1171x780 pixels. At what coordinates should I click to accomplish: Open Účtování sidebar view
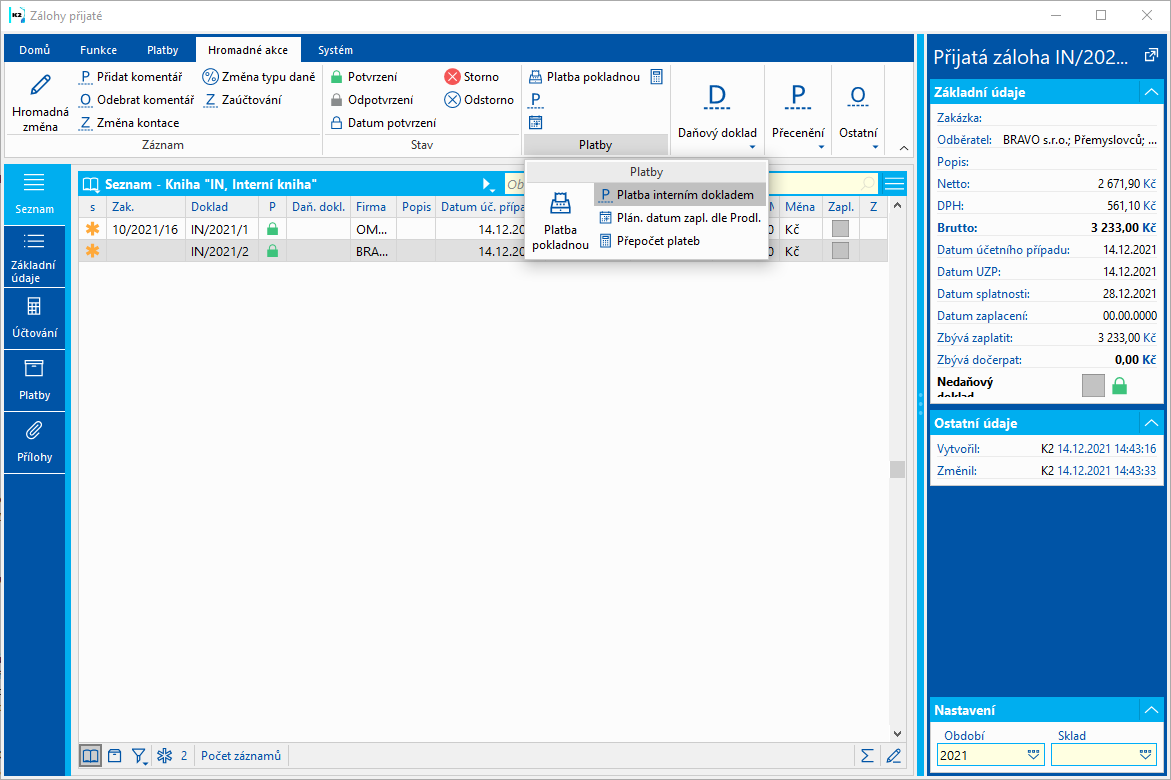(34, 318)
